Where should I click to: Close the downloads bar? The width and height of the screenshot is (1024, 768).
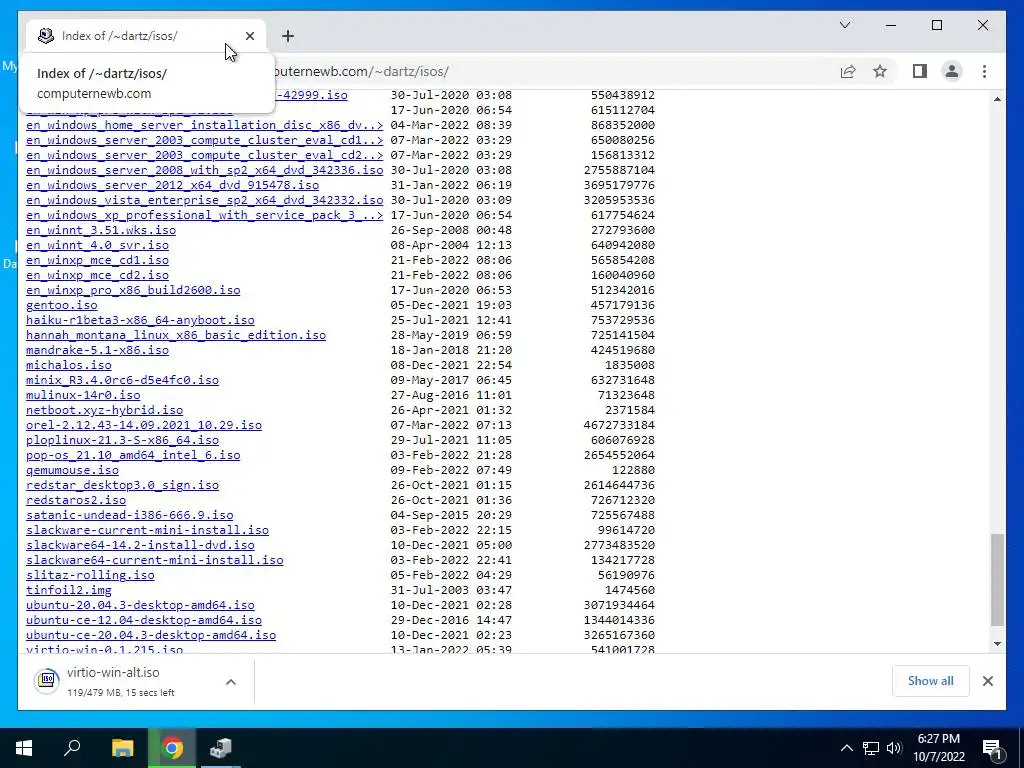pyautogui.click(x=987, y=681)
